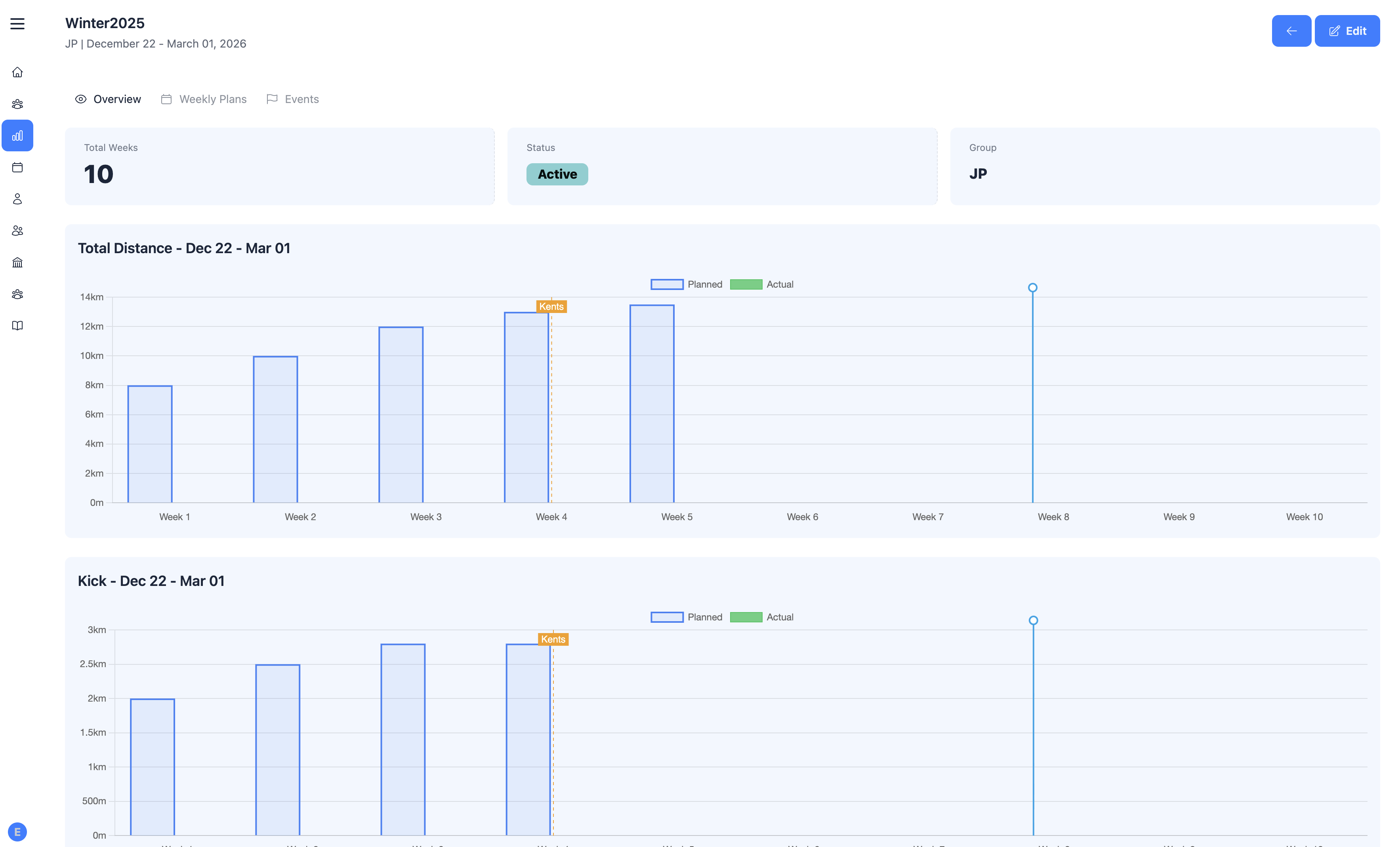
Task: Select the groups icon in the sidebar
Action: (x=17, y=103)
